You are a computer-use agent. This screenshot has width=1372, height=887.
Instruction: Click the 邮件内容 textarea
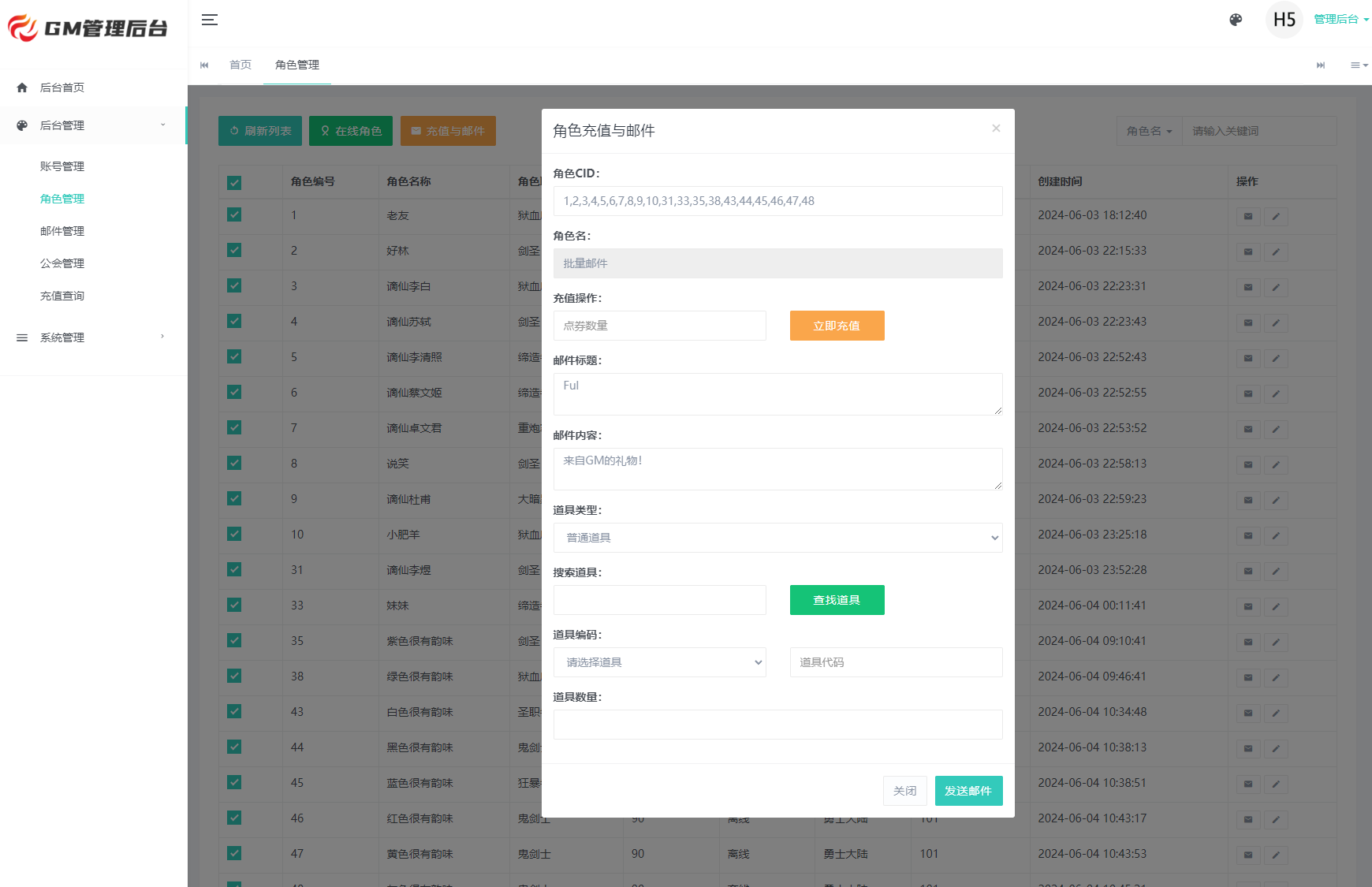pyautogui.click(x=777, y=469)
